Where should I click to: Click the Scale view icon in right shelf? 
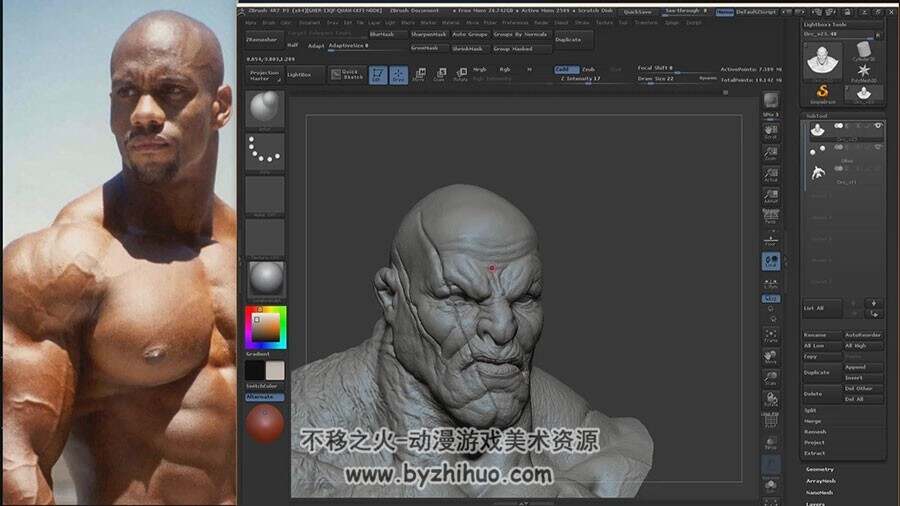click(x=770, y=378)
